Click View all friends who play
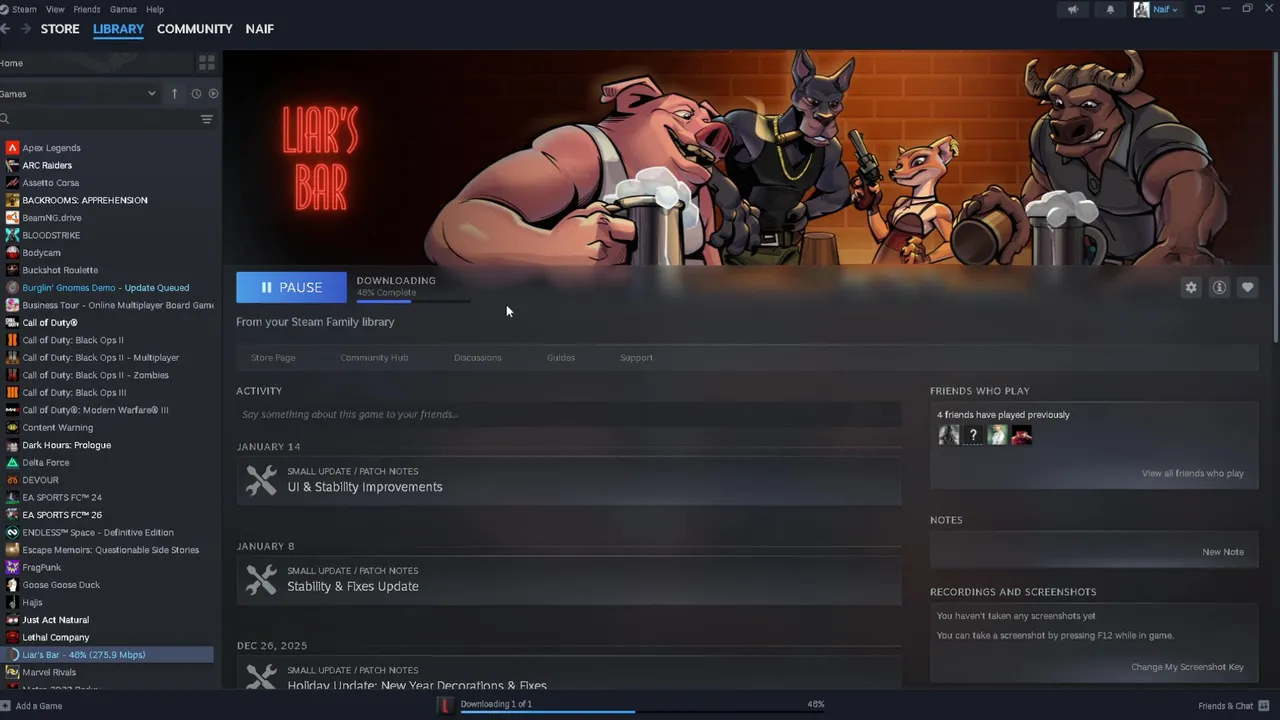 pyautogui.click(x=1193, y=473)
